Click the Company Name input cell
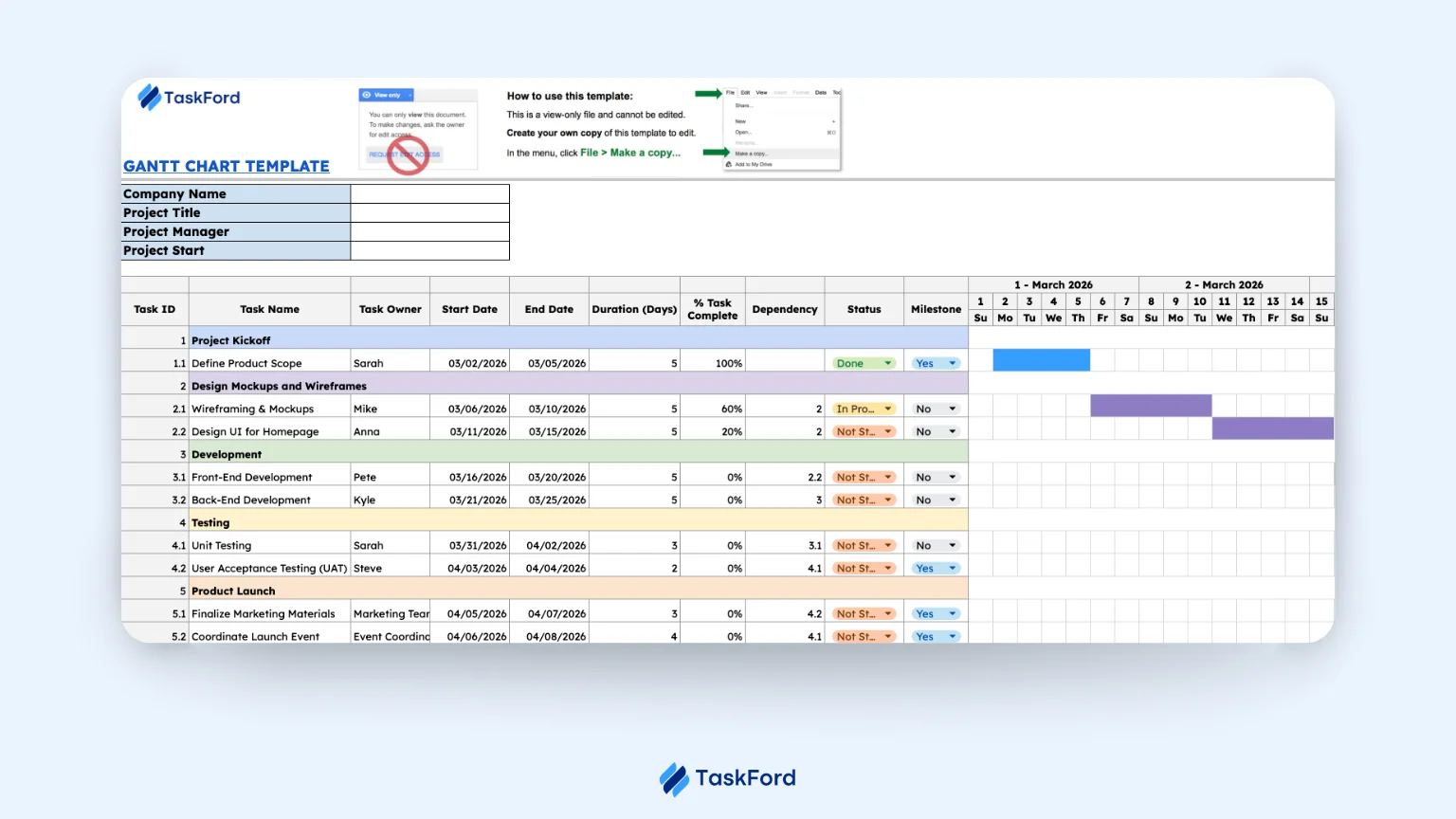Screen dimensions: 1456x819 click(429, 194)
